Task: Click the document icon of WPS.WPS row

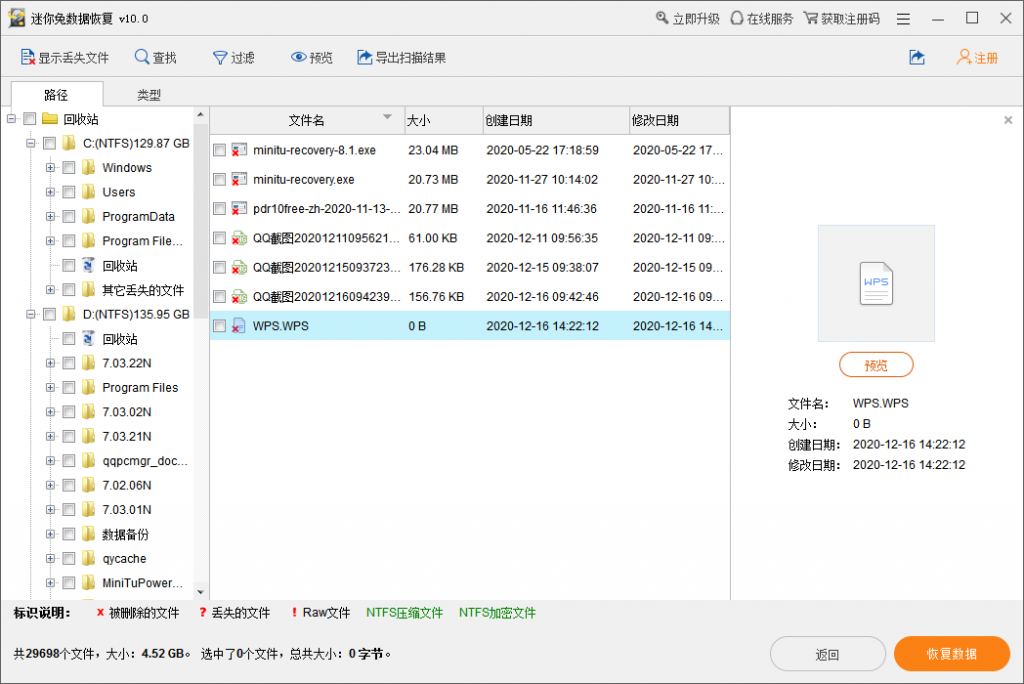Action: 239,326
